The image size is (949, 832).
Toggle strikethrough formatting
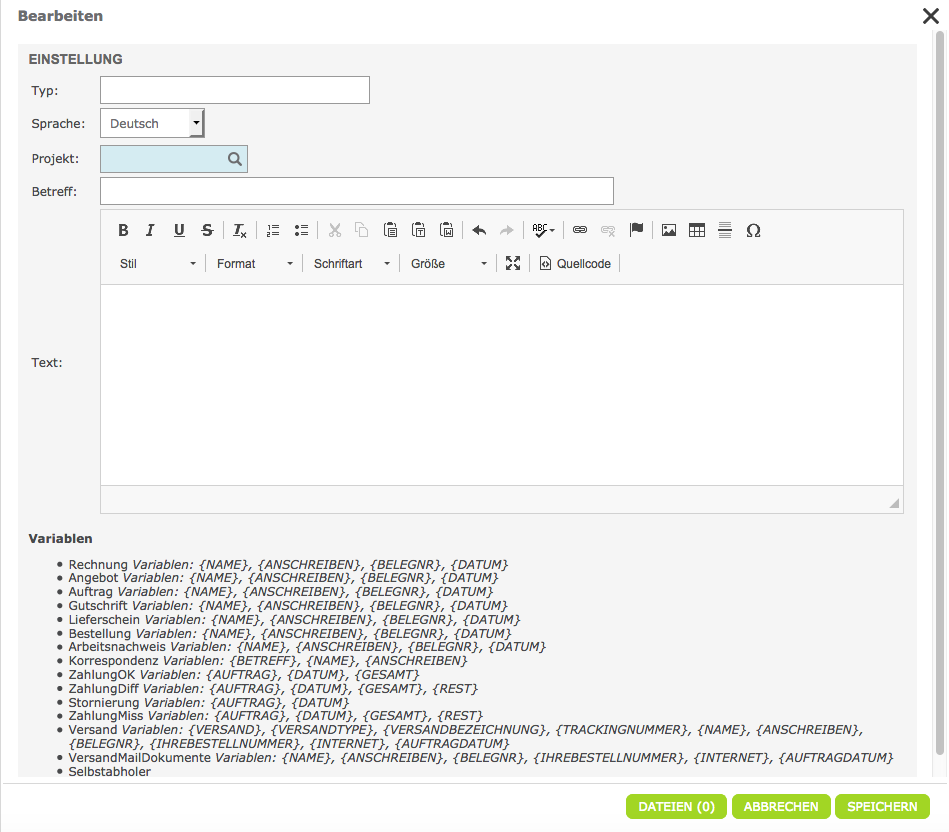(x=207, y=230)
